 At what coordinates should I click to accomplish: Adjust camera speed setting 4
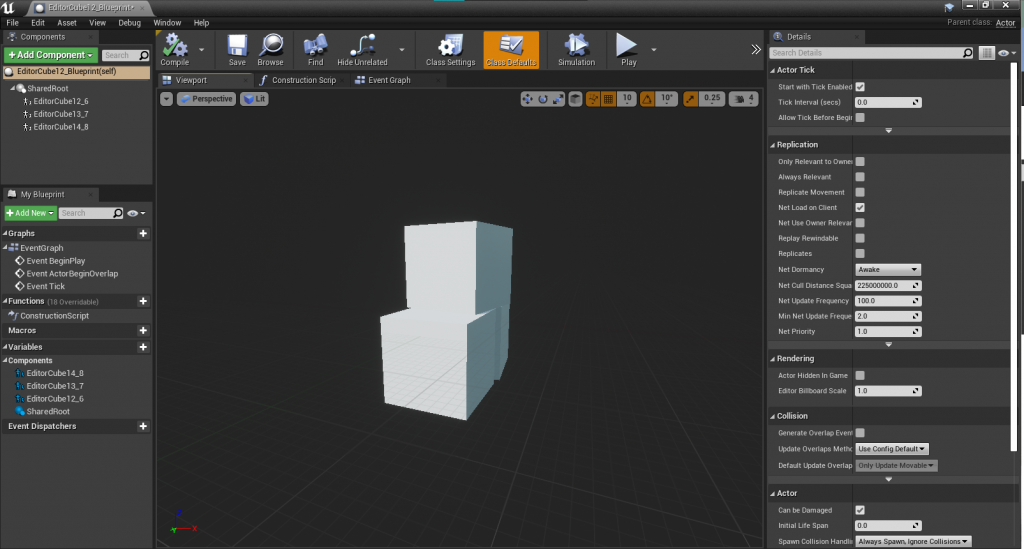click(x=744, y=99)
